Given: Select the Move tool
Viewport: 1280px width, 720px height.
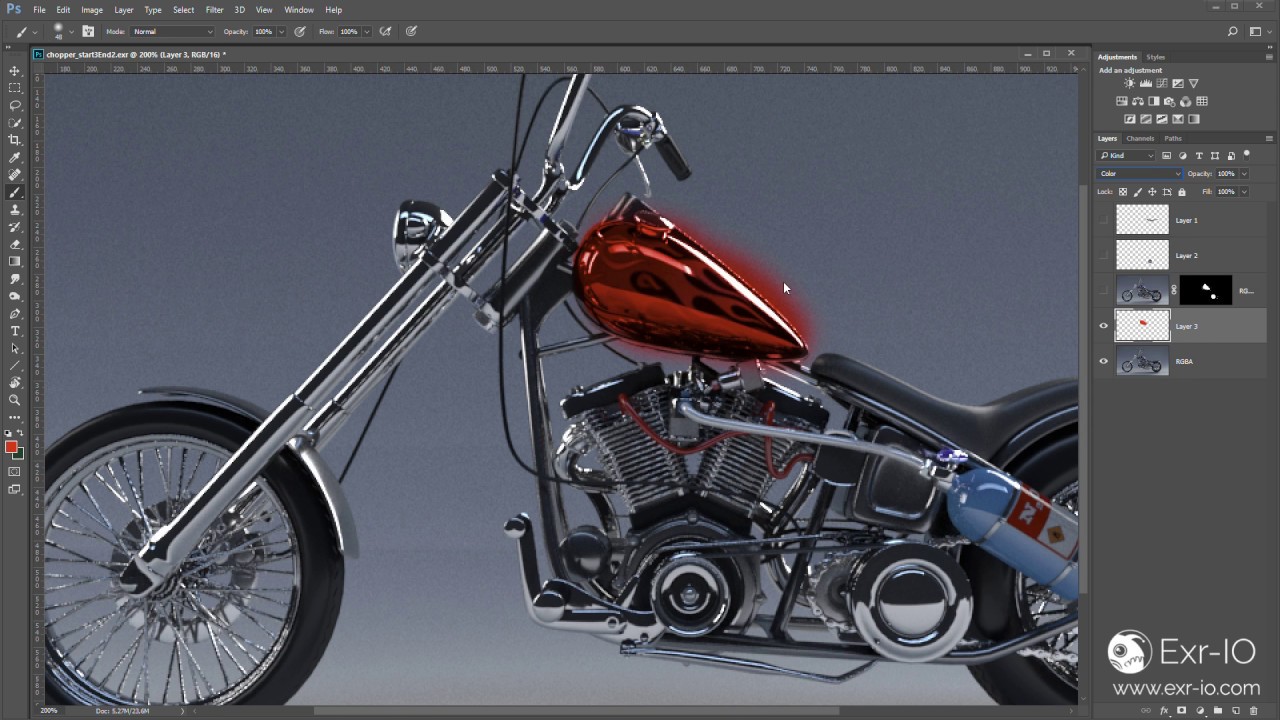Looking at the screenshot, I should (14, 71).
